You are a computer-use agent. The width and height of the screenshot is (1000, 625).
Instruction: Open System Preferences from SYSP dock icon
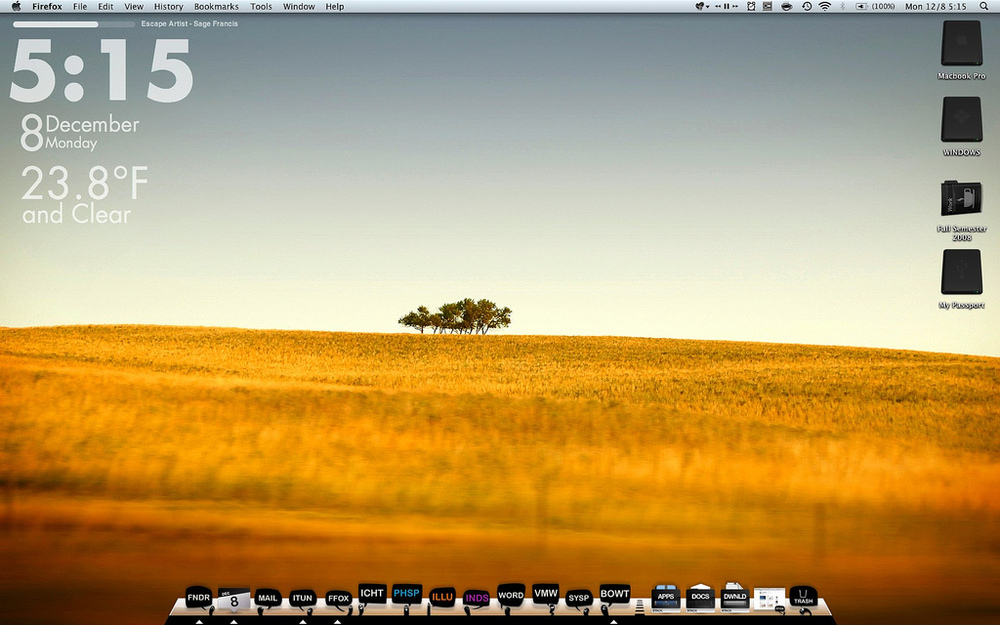tap(579, 598)
